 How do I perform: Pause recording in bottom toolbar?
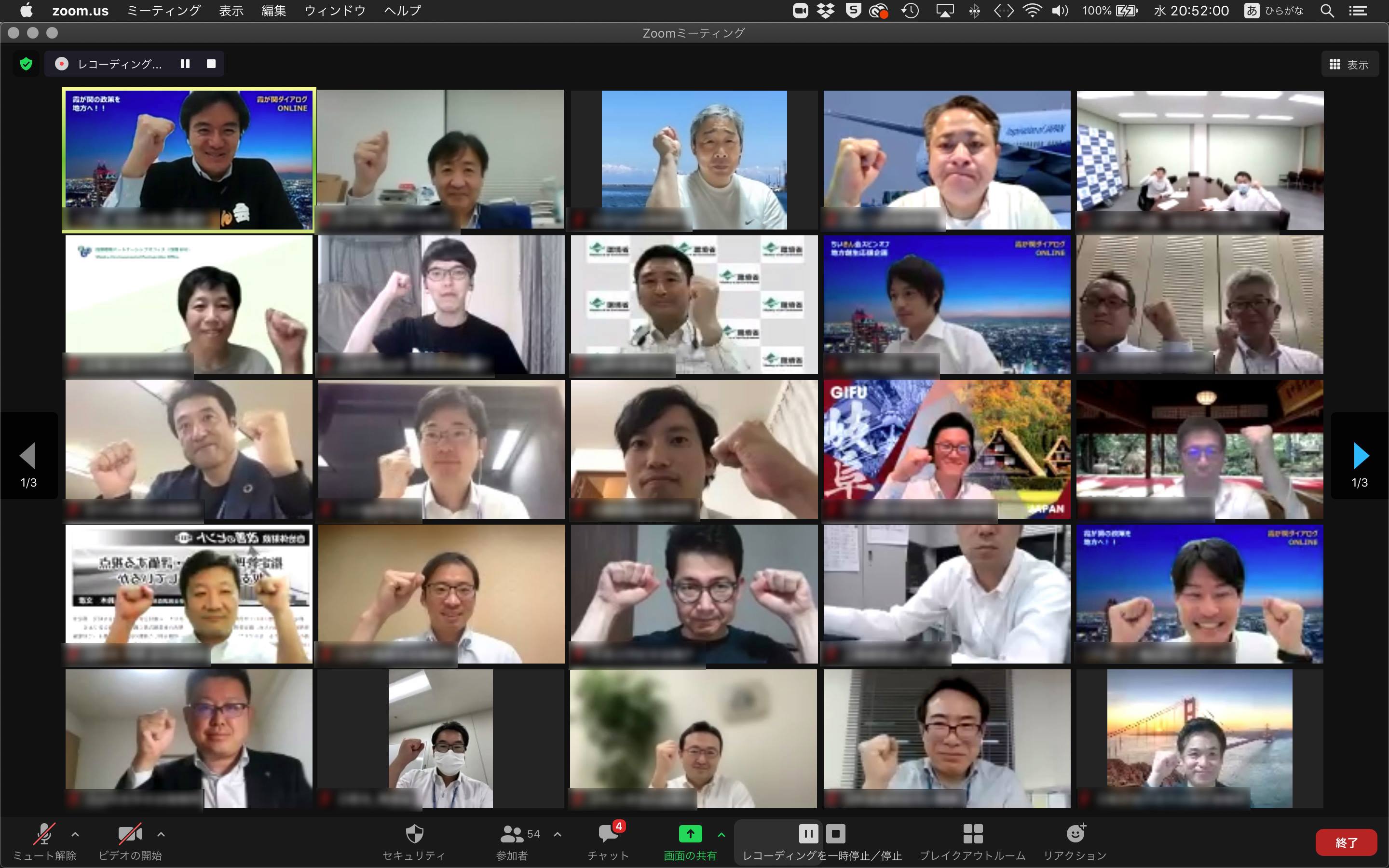(x=808, y=834)
